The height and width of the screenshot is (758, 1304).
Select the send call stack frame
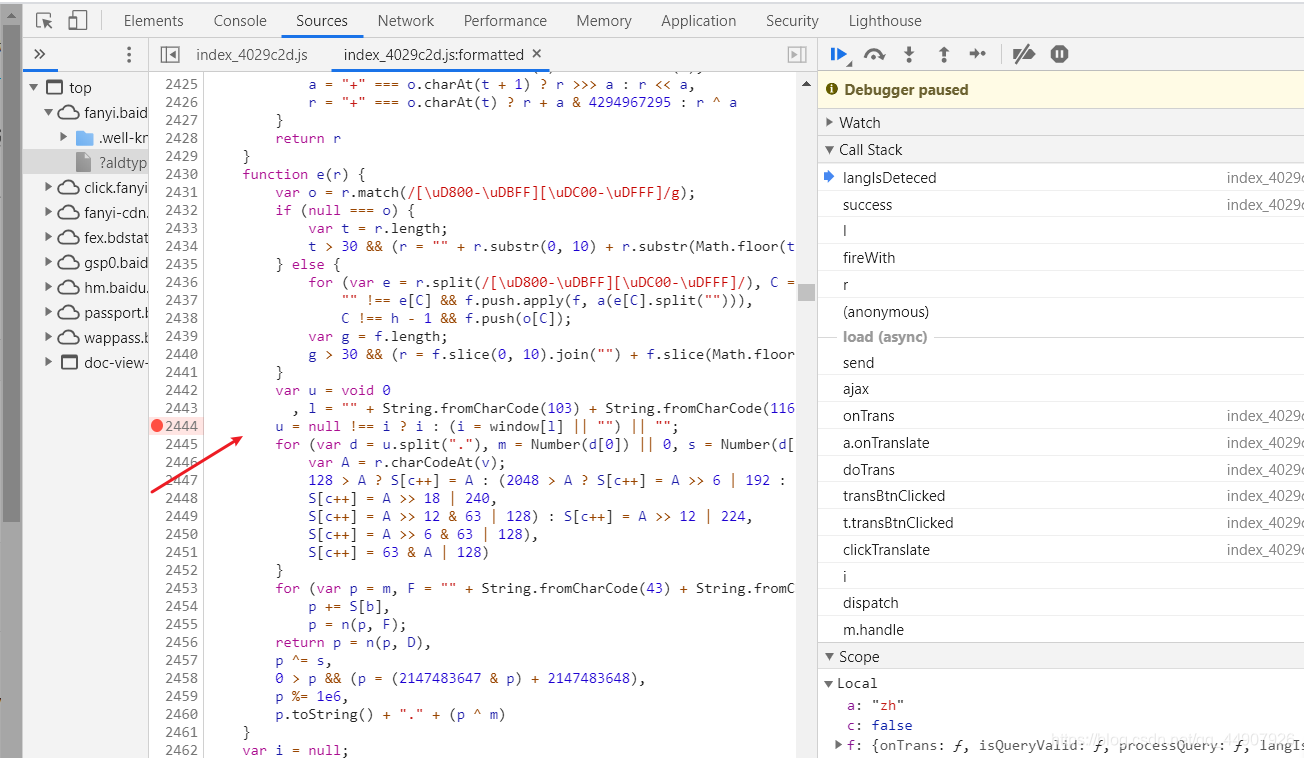[1061, 362]
